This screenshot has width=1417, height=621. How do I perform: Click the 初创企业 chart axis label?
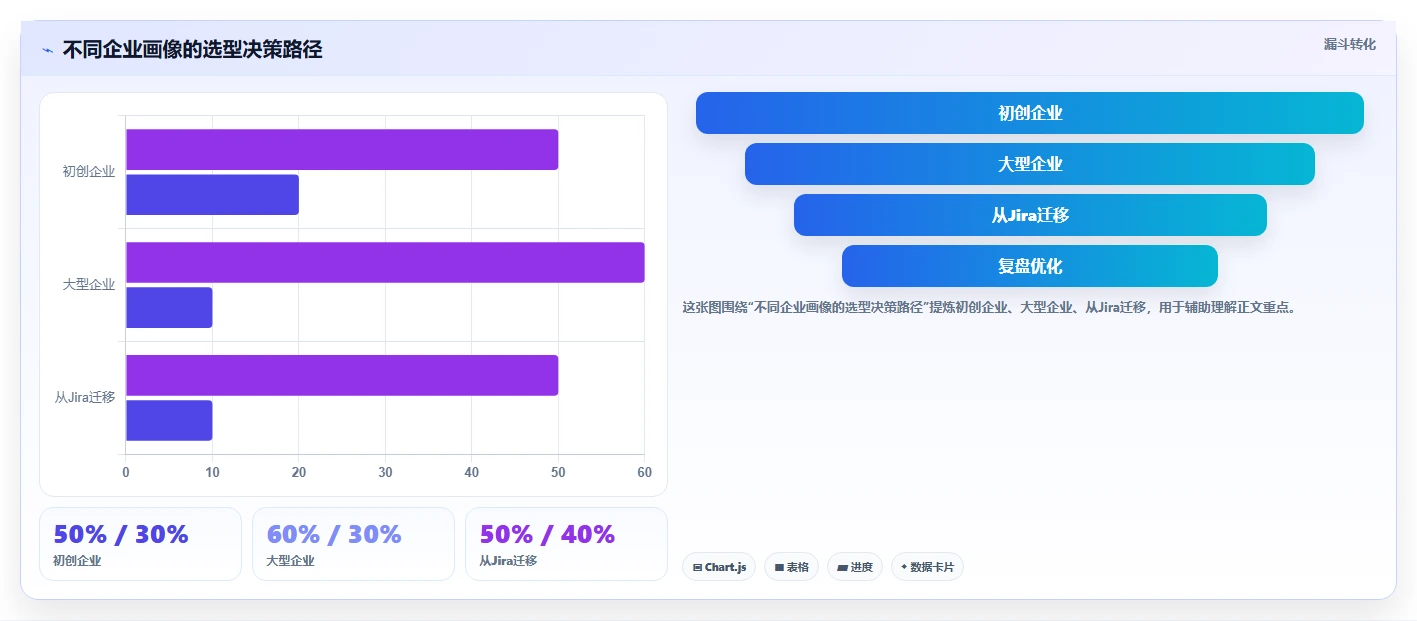point(89,171)
